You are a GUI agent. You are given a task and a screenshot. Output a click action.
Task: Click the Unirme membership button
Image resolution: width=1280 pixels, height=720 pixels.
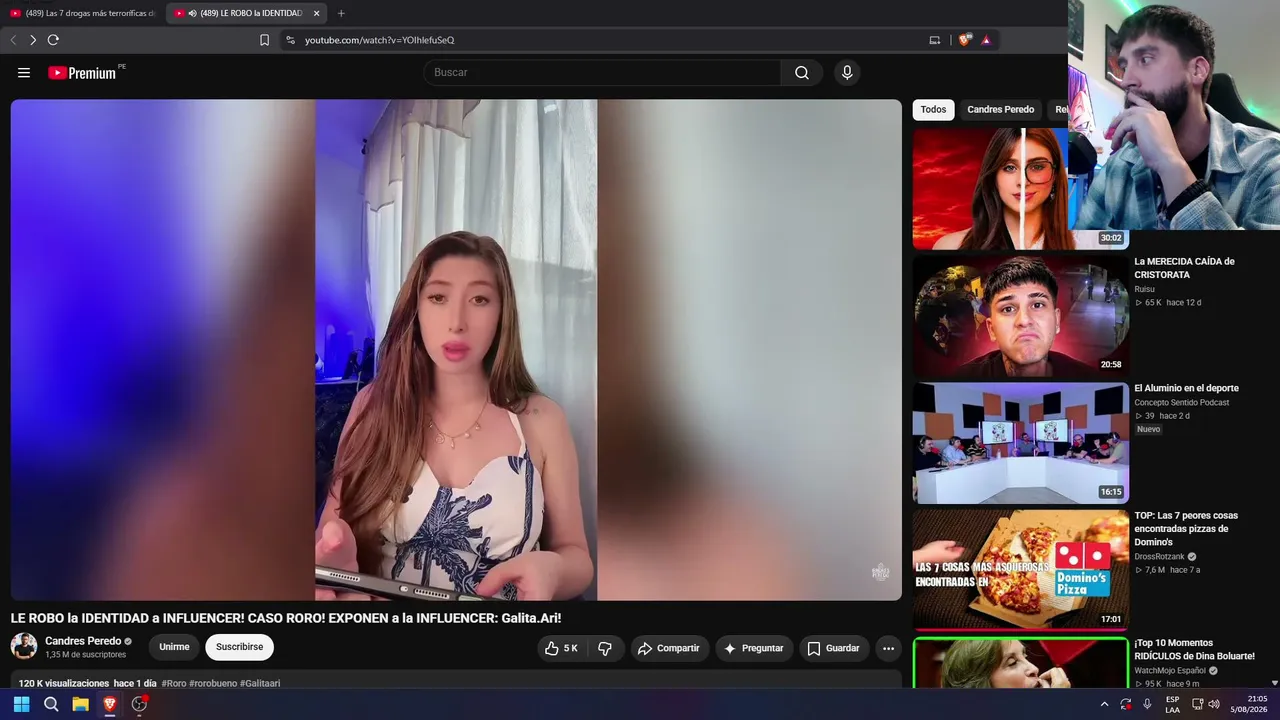[x=174, y=648]
